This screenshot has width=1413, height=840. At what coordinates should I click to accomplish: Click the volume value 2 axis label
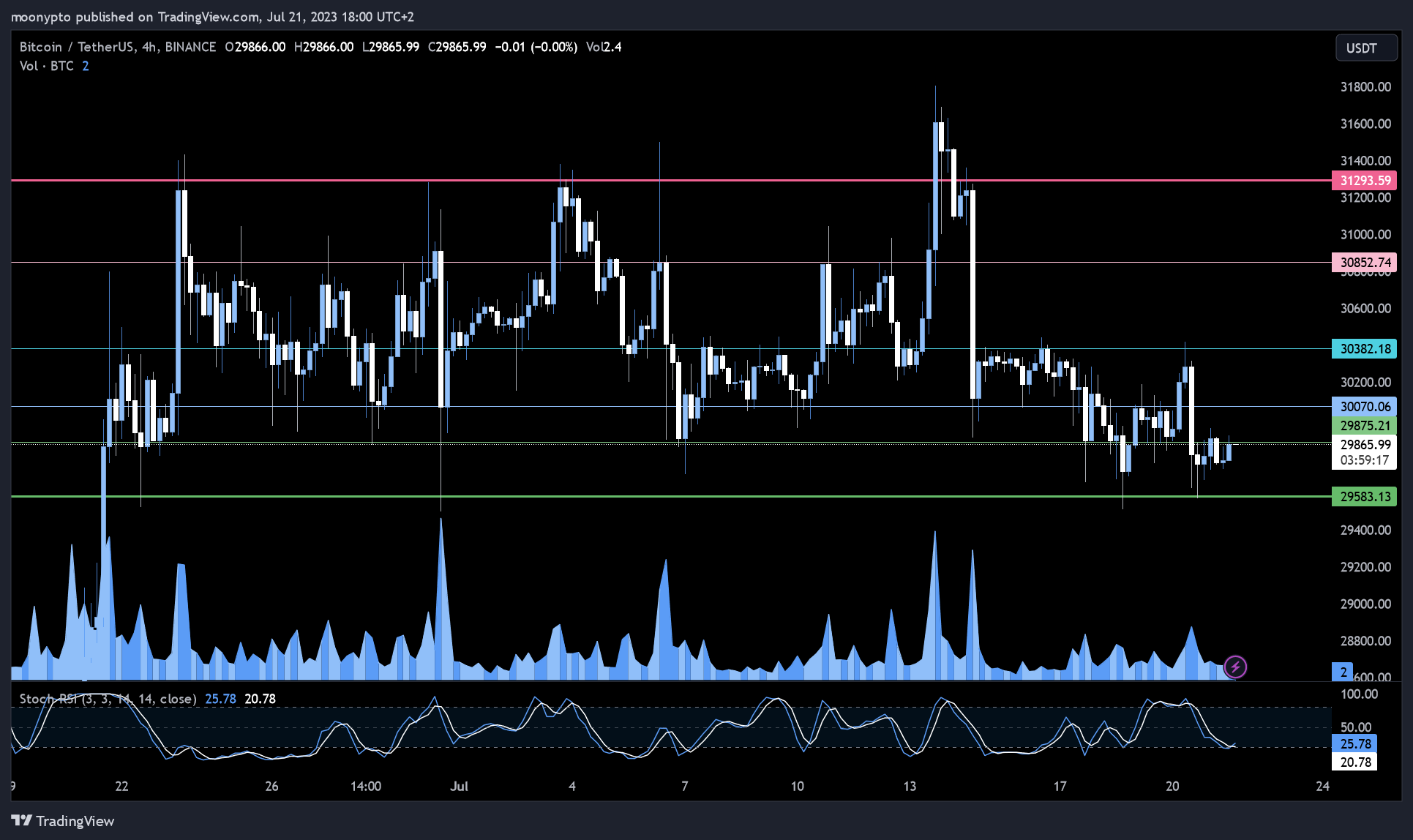point(1343,672)
